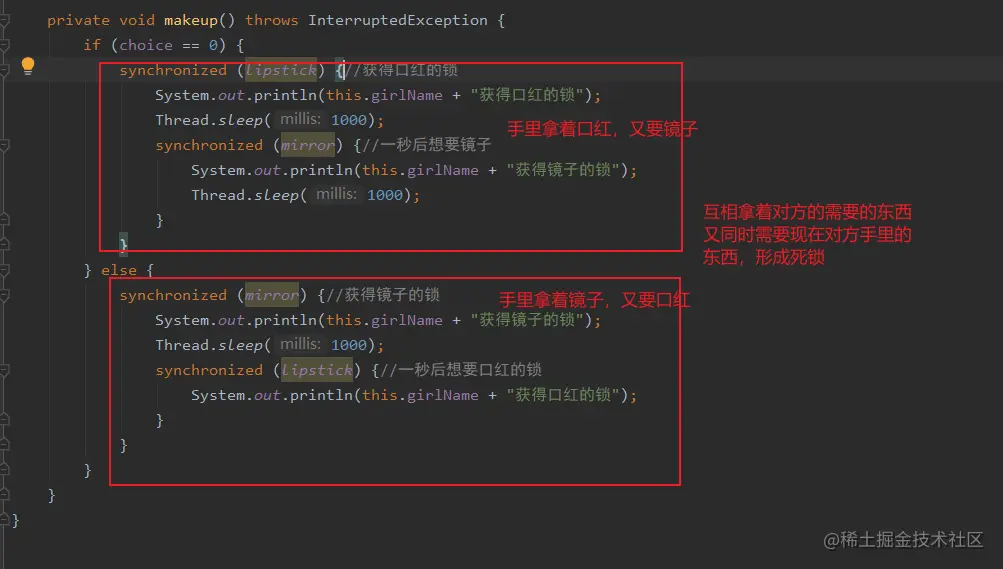Click lipstick in the first synchronized statement
This screenshot has height=569, width=1003.
point(281,70)
